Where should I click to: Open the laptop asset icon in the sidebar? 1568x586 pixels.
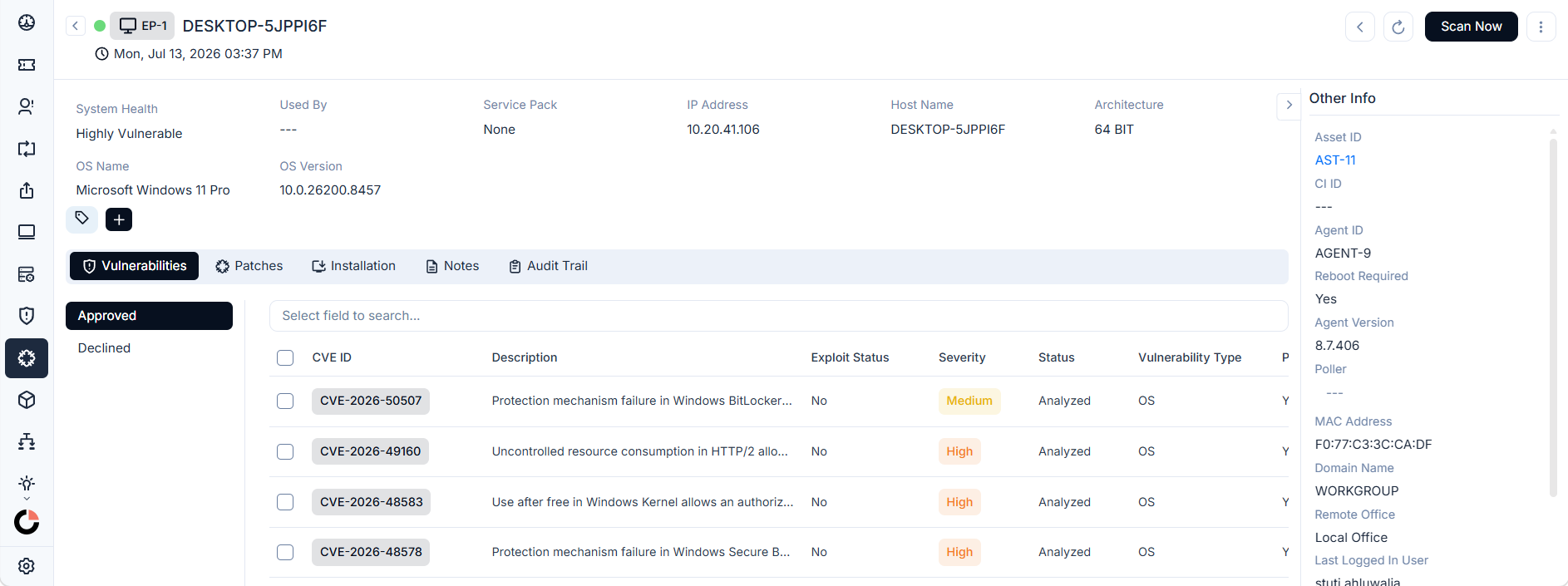[x=27, y=232]
